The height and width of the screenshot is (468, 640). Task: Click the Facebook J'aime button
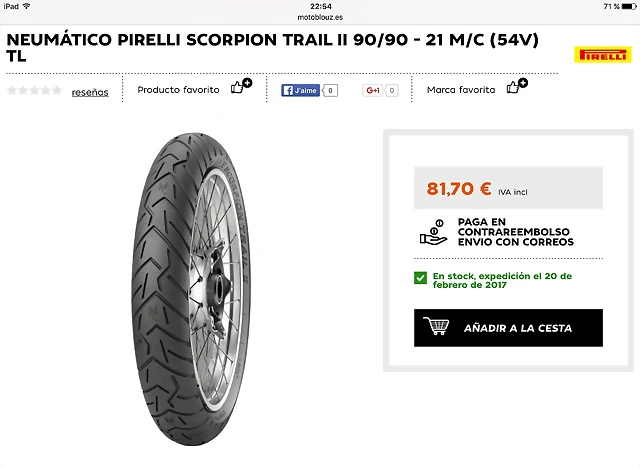coord(300,90)
